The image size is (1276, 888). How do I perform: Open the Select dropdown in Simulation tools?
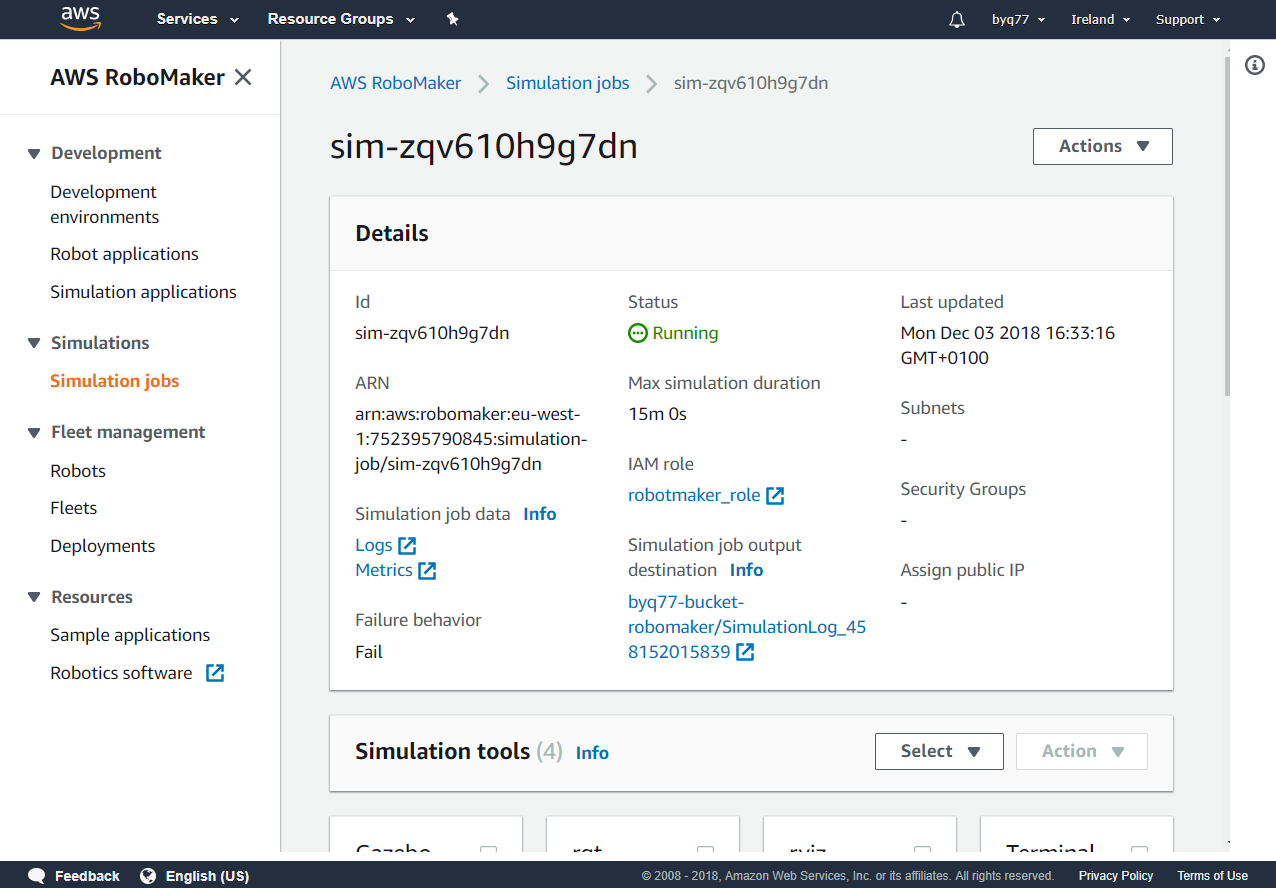tap(939, 751)
